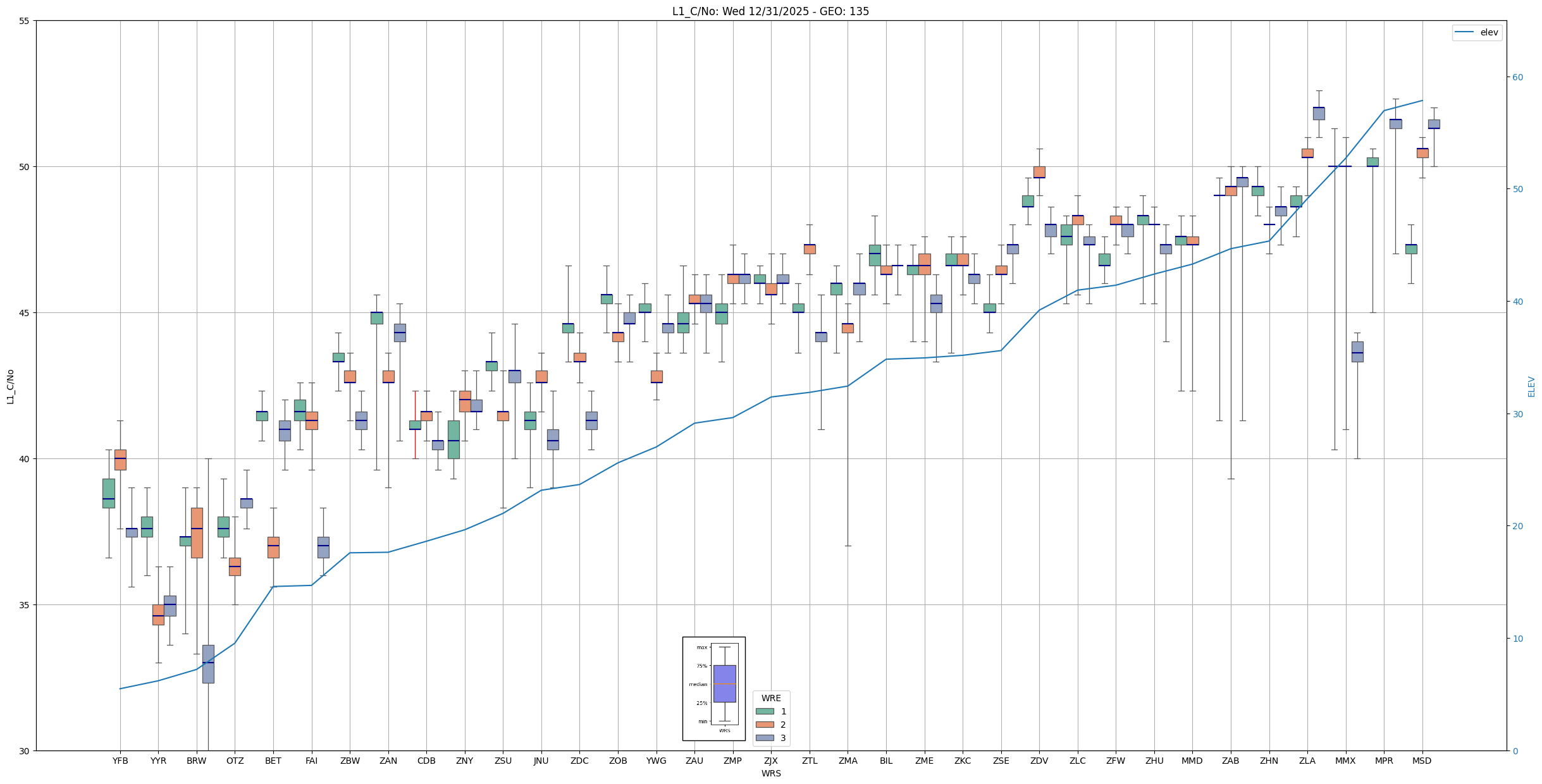Viewport: 1542px width, 784px height.
Task: Click the median label in the key inset
Action: (698, 684)
